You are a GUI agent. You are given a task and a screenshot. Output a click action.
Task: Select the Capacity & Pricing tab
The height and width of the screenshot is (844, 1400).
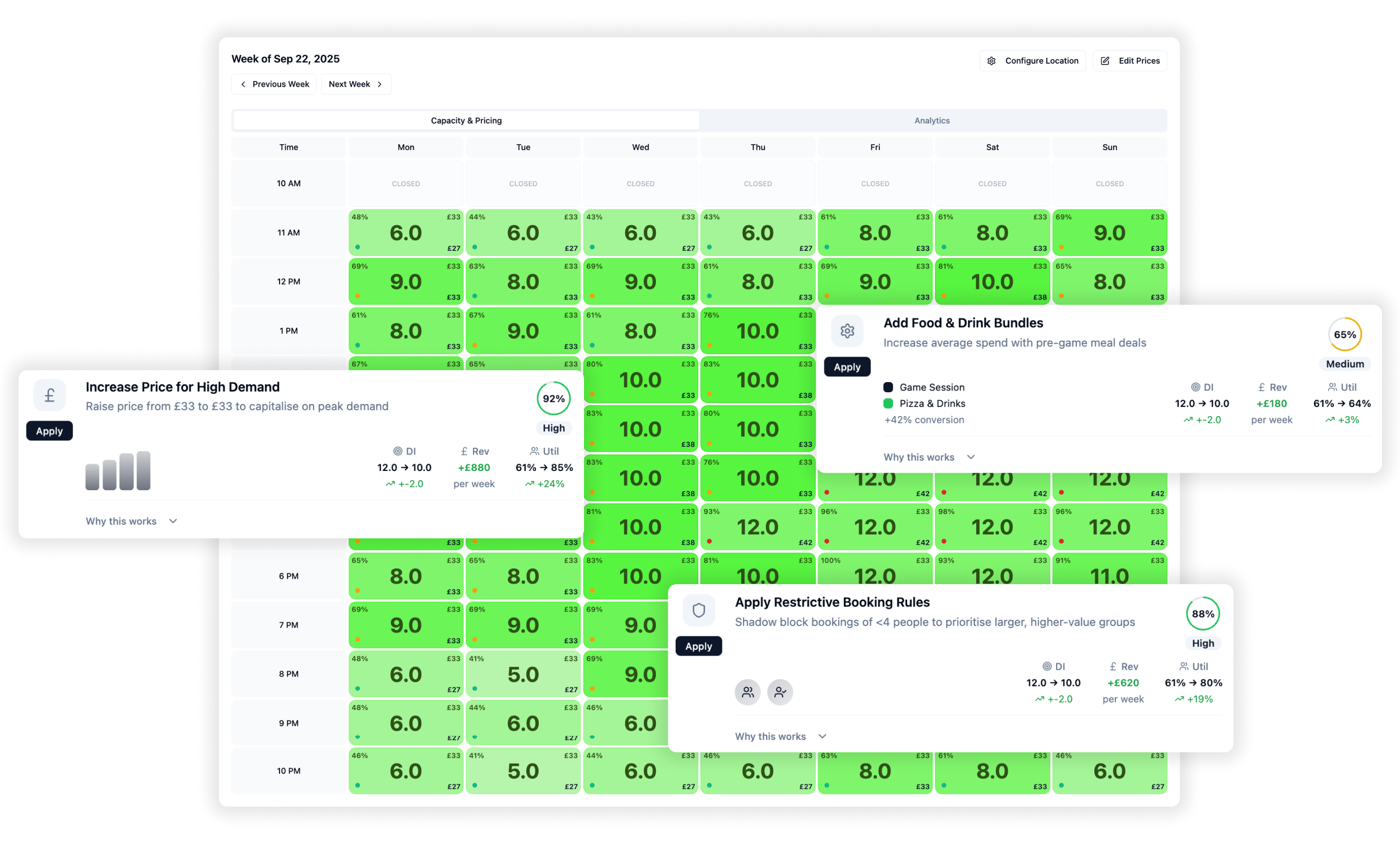[x=466, y=121]
